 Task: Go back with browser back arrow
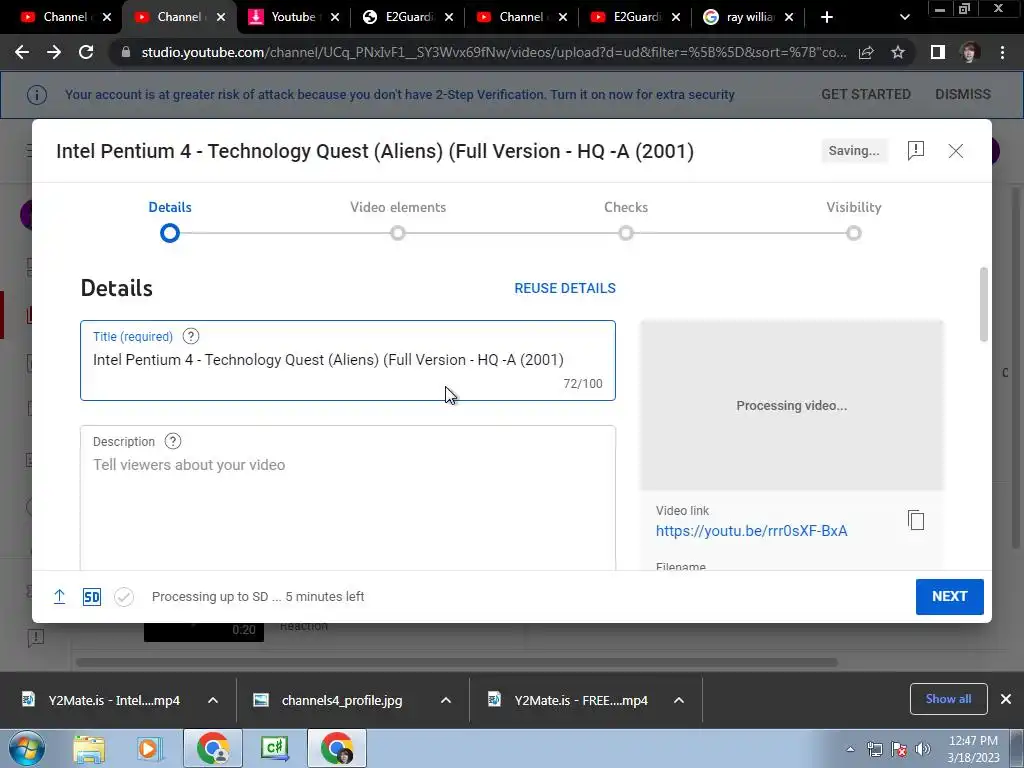pyautogui.click(x=22, y=52)
